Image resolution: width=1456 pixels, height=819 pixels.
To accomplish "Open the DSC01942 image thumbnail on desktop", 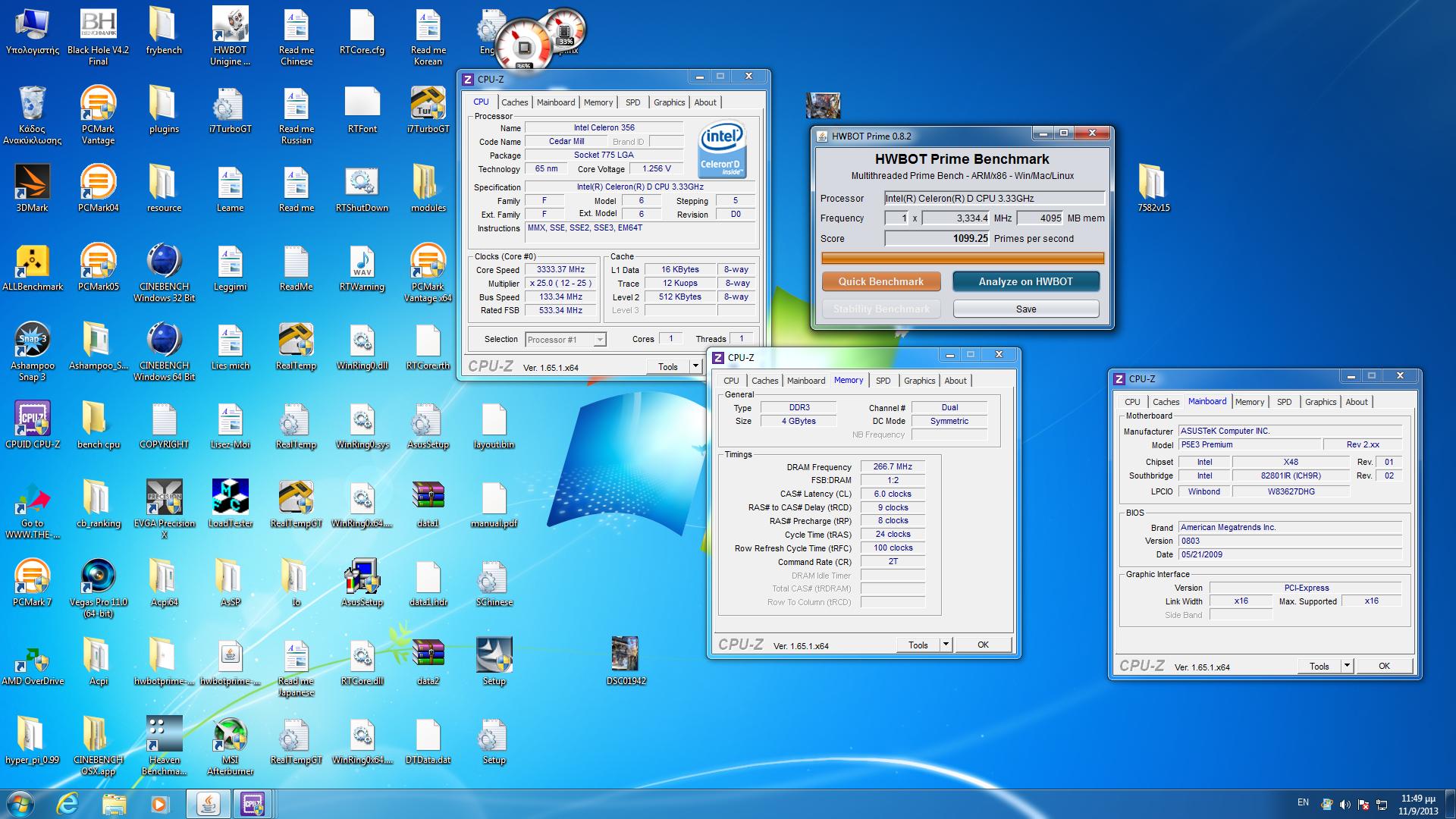I will coord(626,661).
